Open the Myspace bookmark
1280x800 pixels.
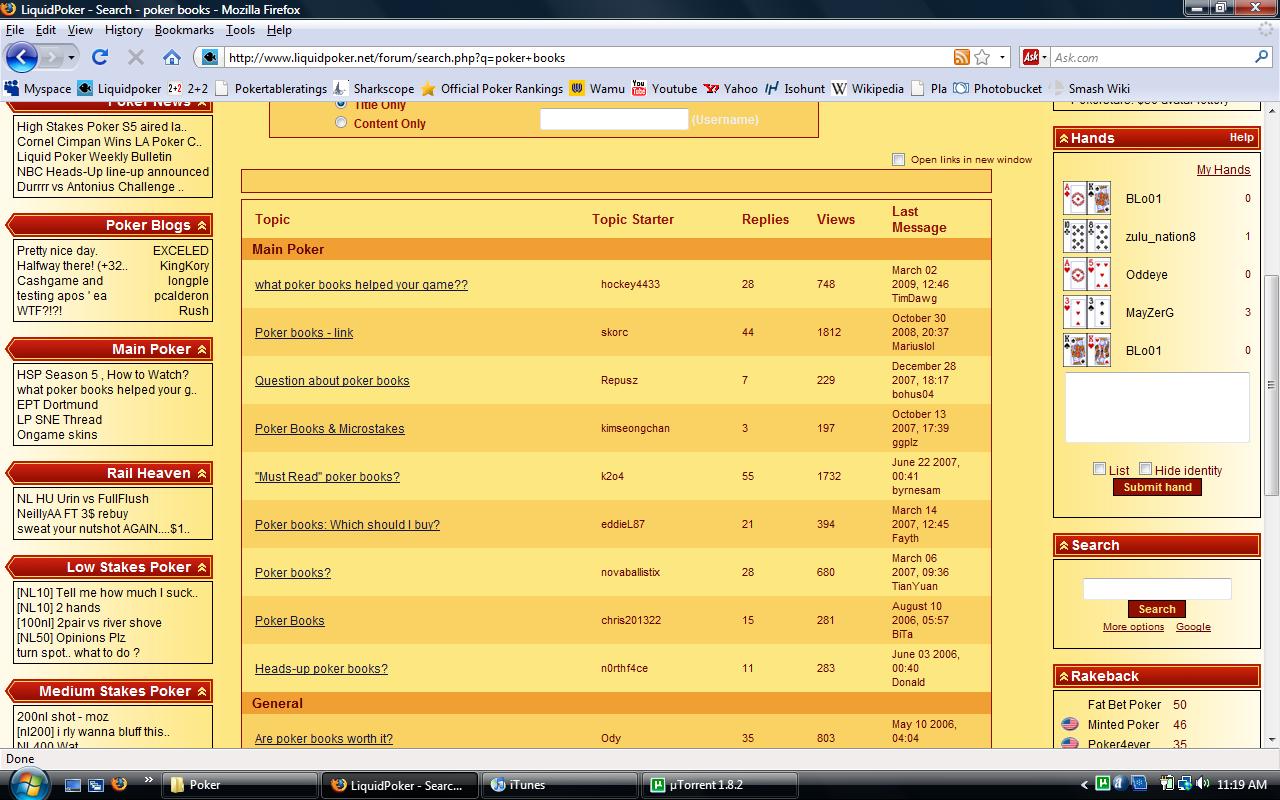point(39,88)
